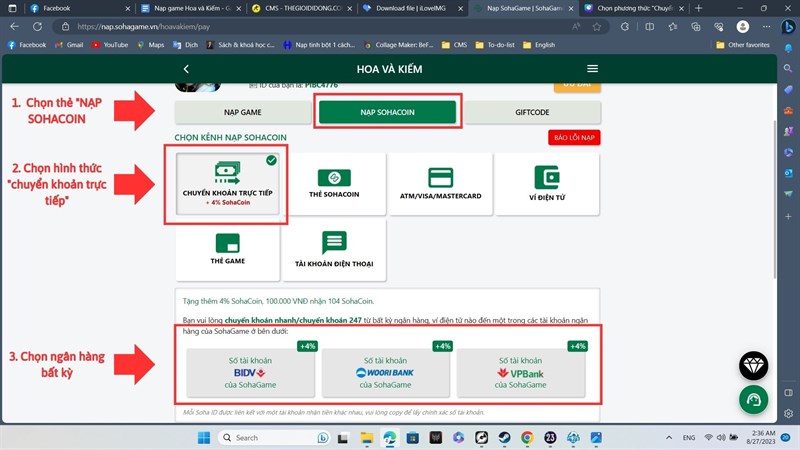This screenshot has height=450, width=800.
Task: Choose the ATM/VISA/MASTERCARD payment channel
Action: 440,184
